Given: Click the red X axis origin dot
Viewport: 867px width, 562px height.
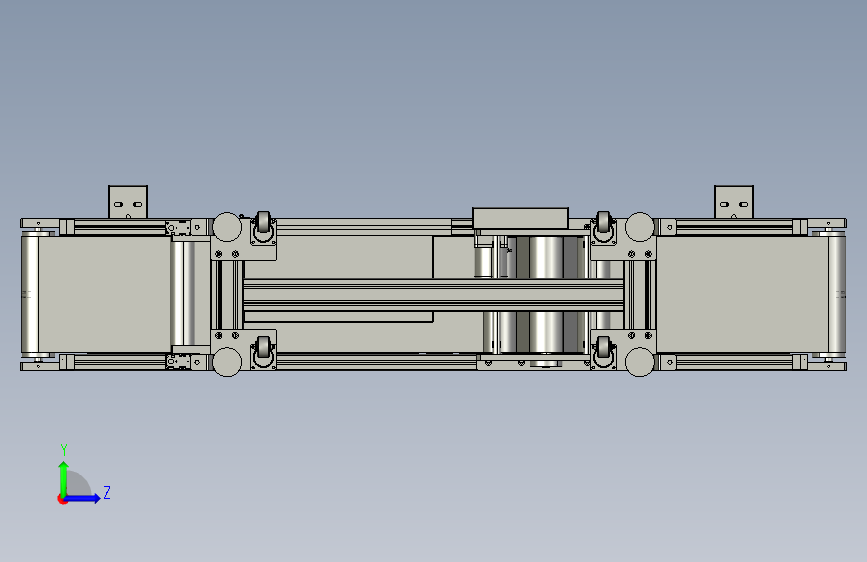Looking at the screenshot, I should 62,499.
